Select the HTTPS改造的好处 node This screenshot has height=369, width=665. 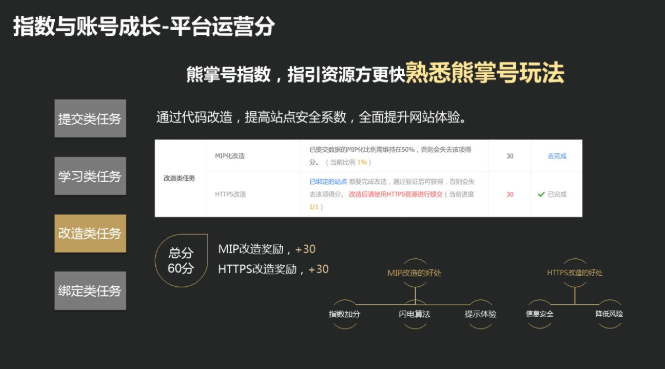(x=574, y=273)
